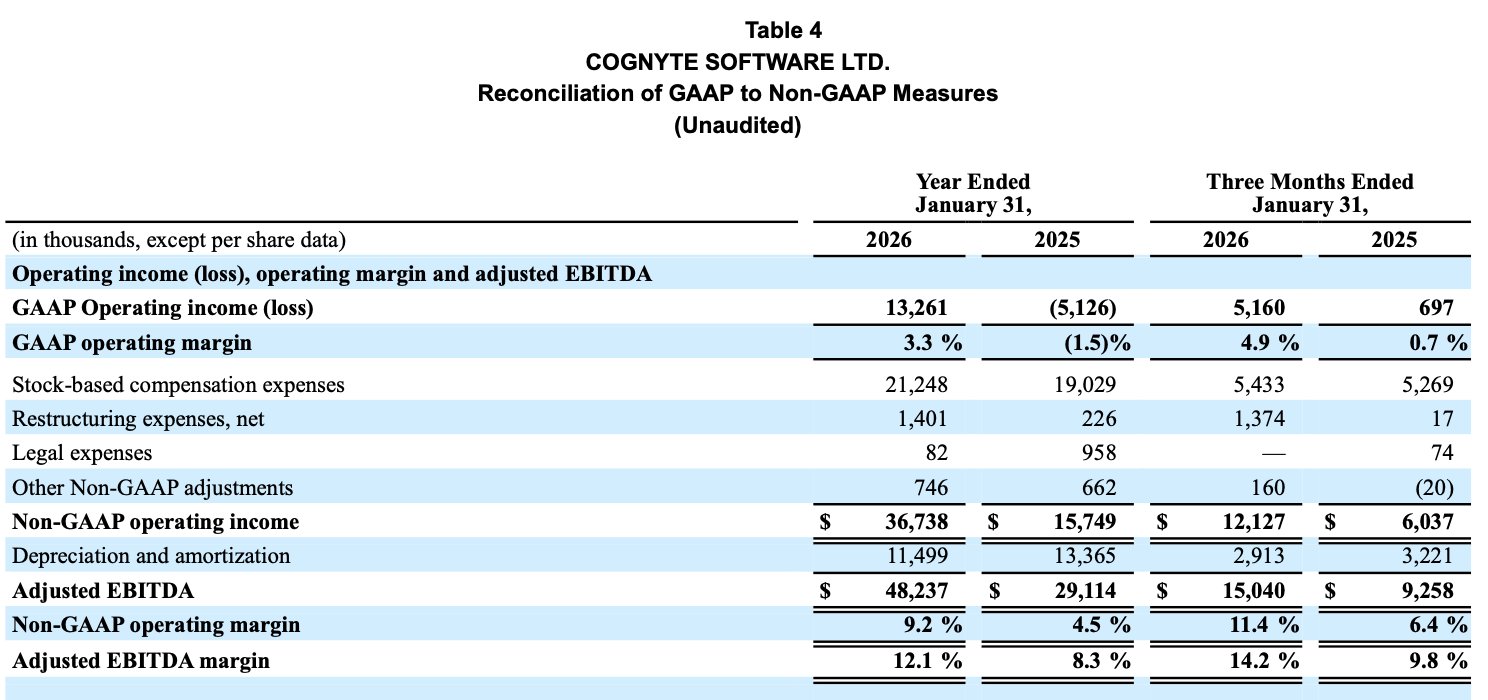This screenshot has height=700, width=1488.
Task: Select 'Restructuring expenses, net' row label
Action: (138, 419)
